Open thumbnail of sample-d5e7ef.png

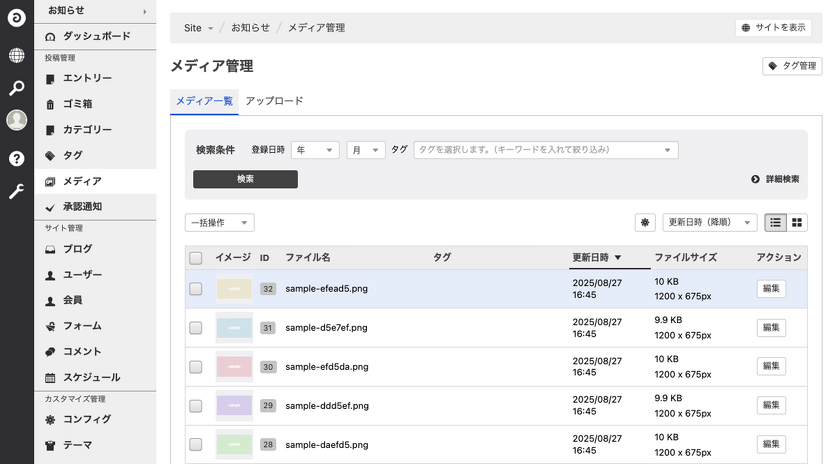(234, 328)
